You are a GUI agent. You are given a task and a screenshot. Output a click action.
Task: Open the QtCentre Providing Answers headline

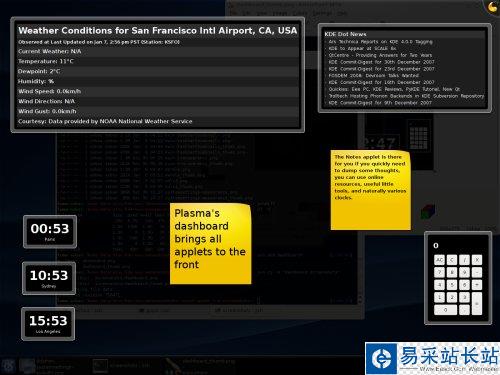[380, 55]
